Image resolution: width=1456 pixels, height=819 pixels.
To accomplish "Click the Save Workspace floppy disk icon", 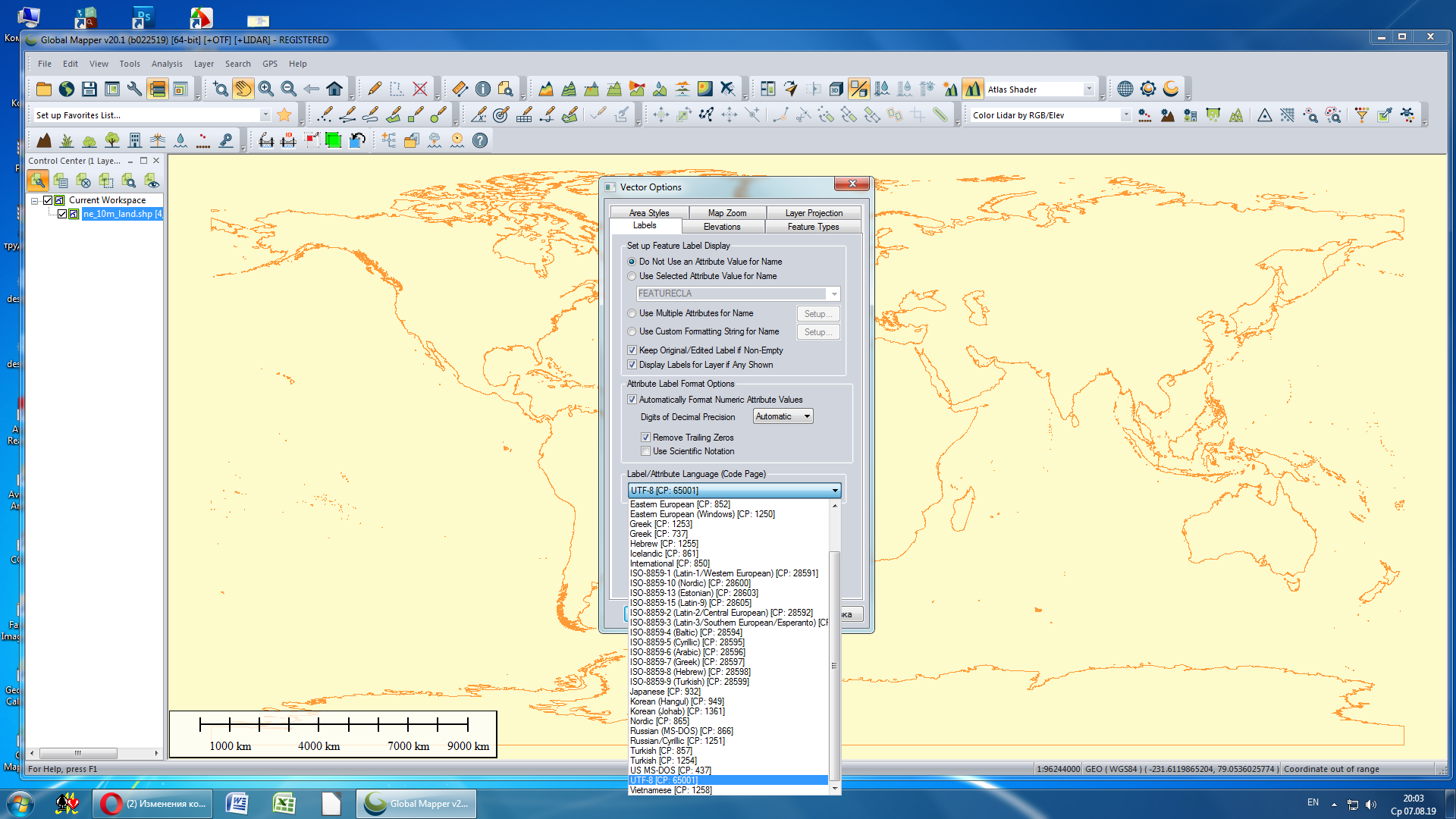I will click(89, 89).
